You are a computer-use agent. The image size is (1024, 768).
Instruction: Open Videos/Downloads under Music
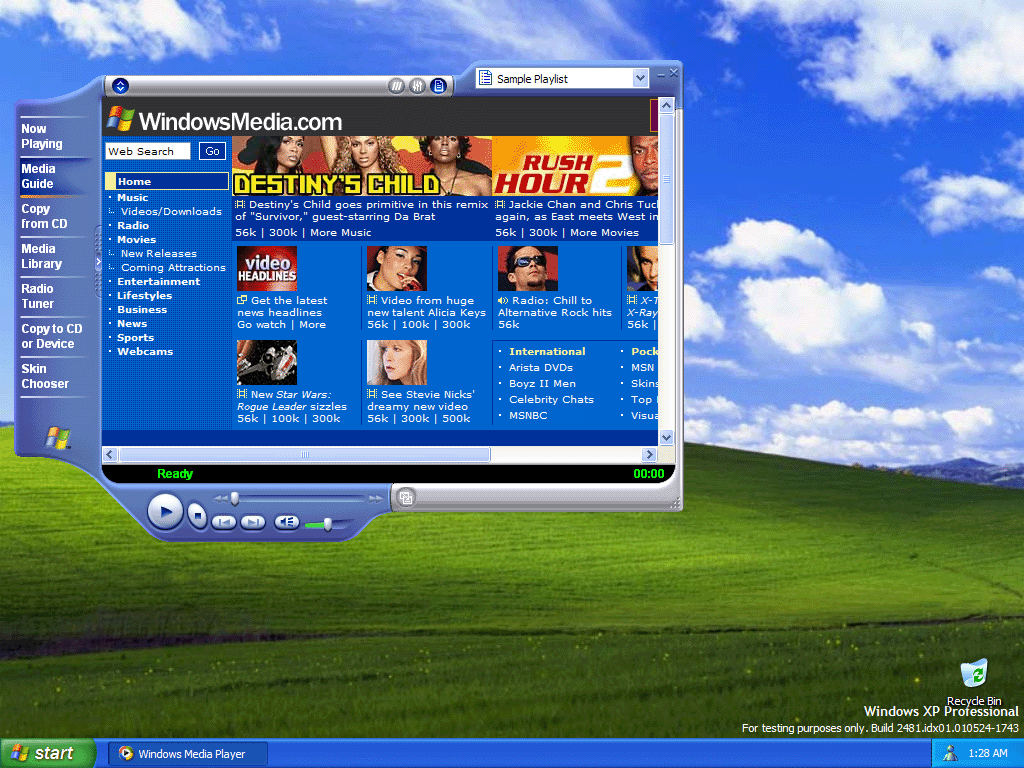[x=171, y=212]
